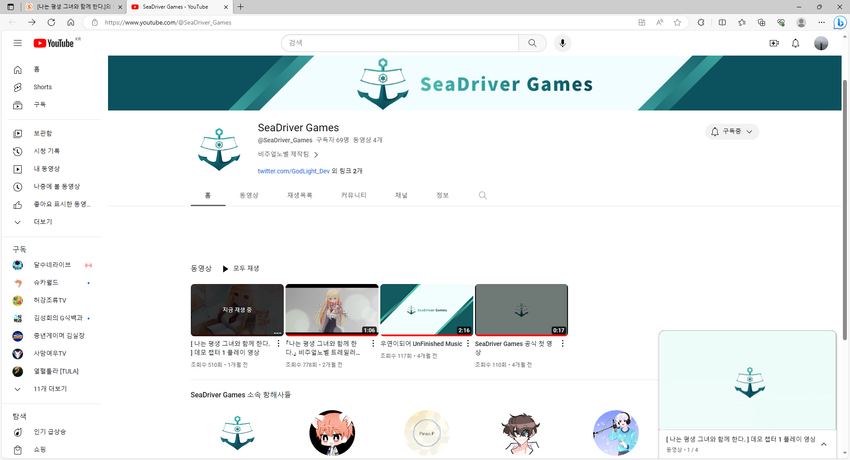Open the create video icon

click(x=774, y=43)
